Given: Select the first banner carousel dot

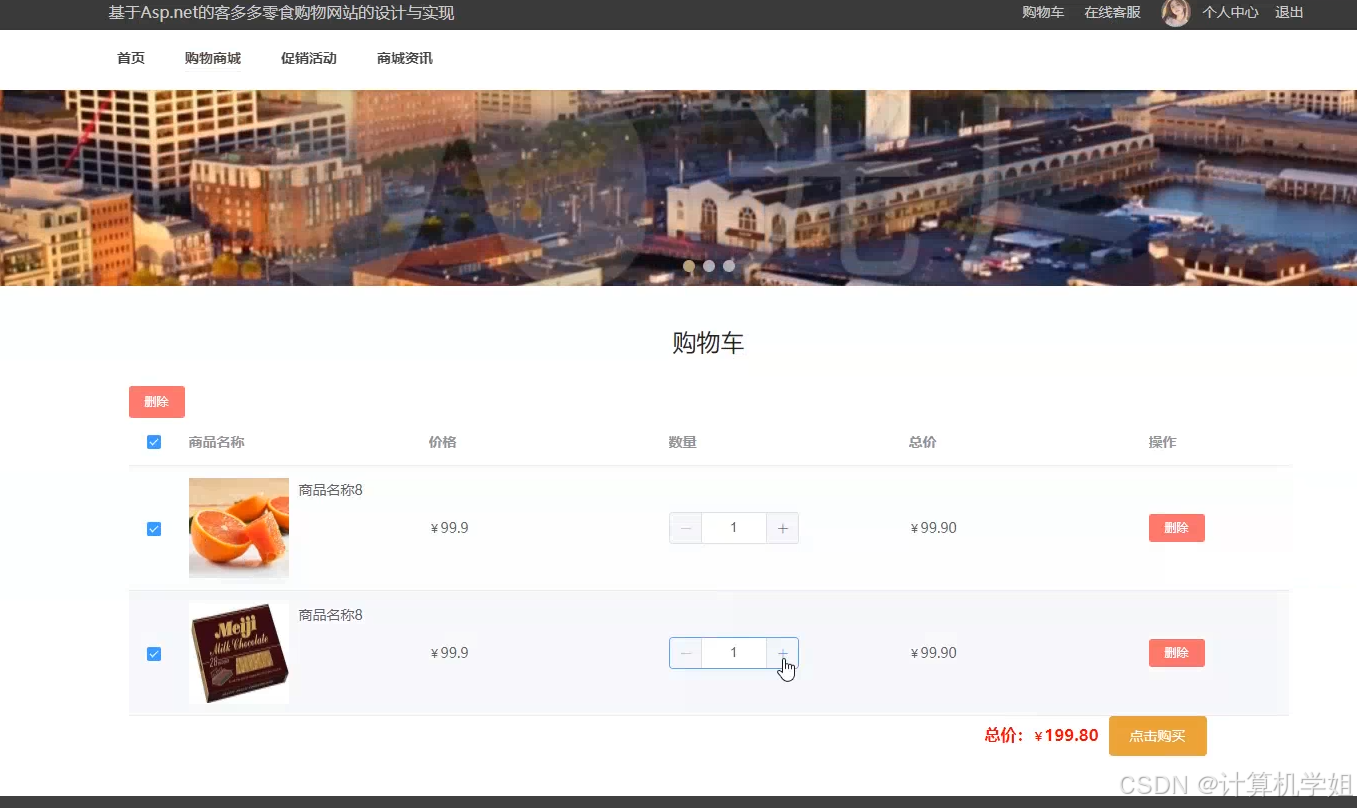Looking at the screenshot, I should (x=689, y=266).
